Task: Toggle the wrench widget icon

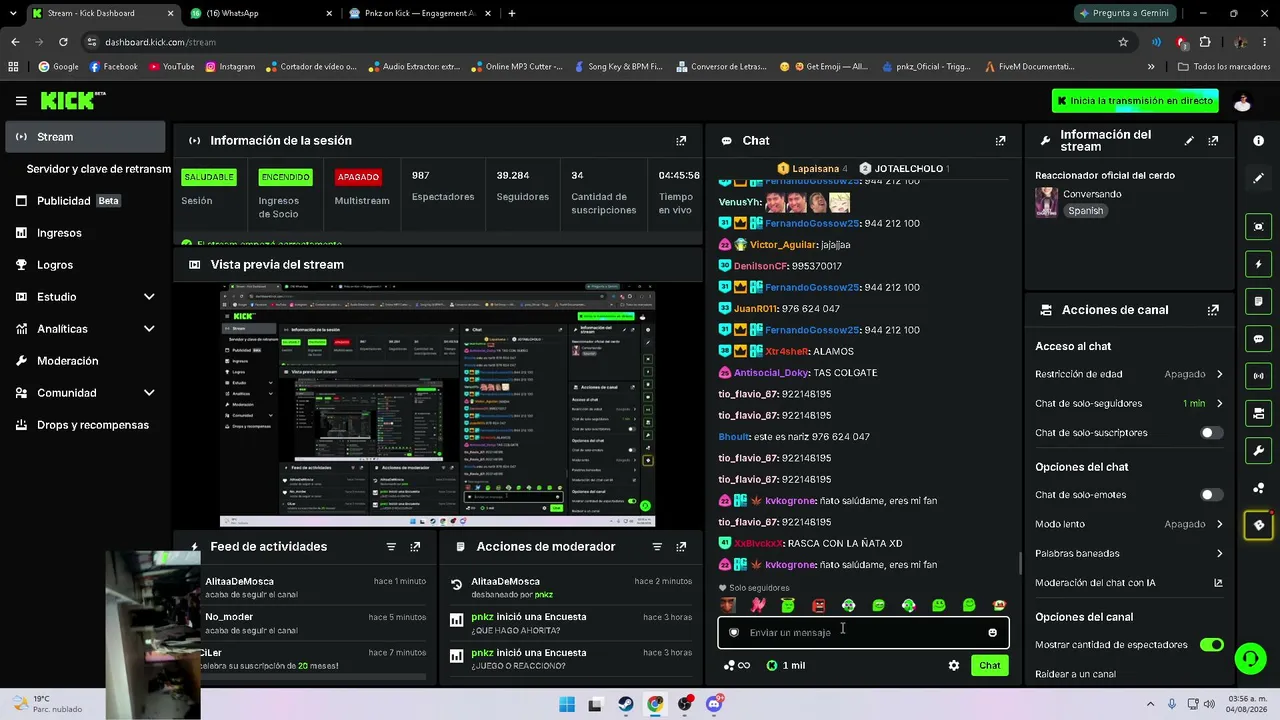Action: pyautogui.click(x=1258, y=450)
